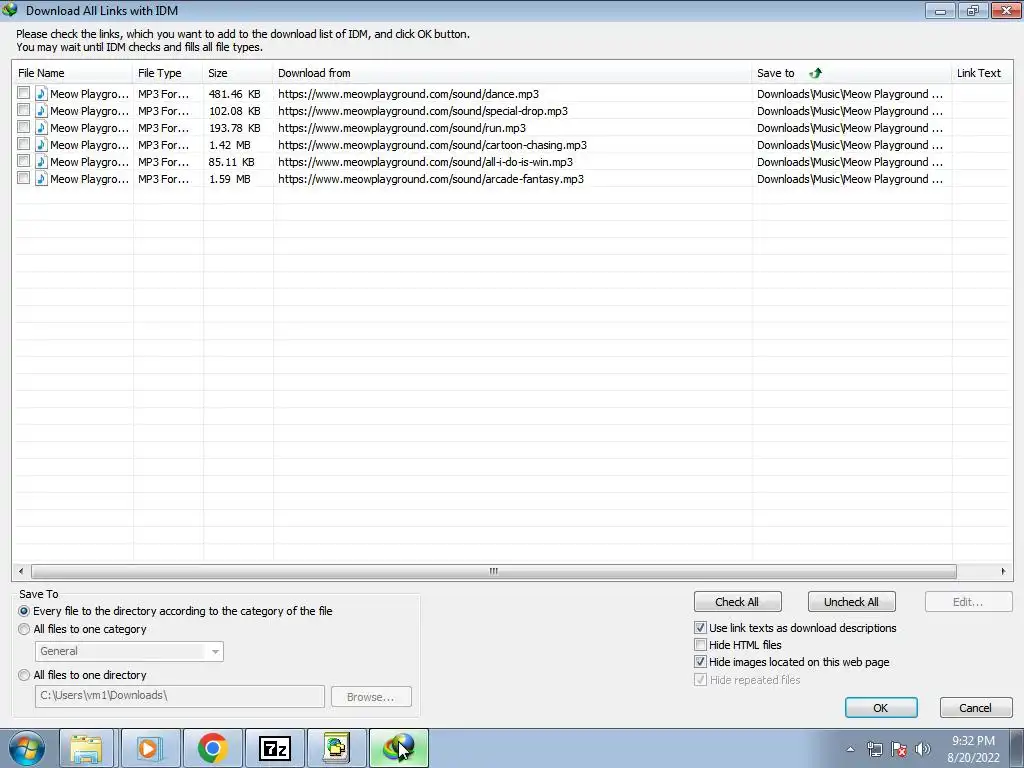Show hidden system tray icons

850,749
